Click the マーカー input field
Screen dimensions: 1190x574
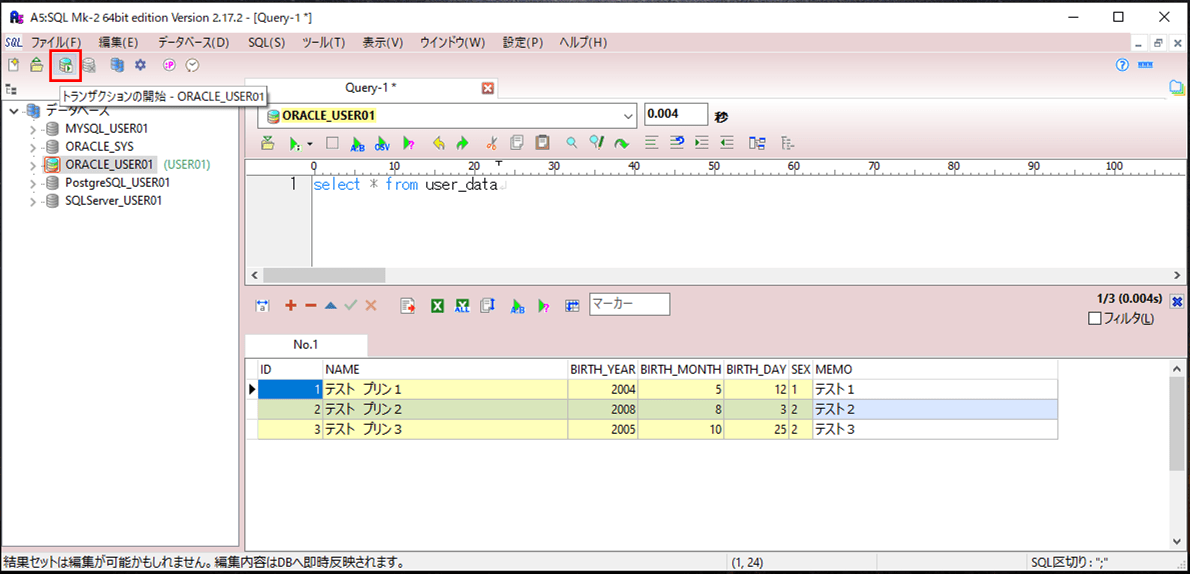tap(629, 304)
